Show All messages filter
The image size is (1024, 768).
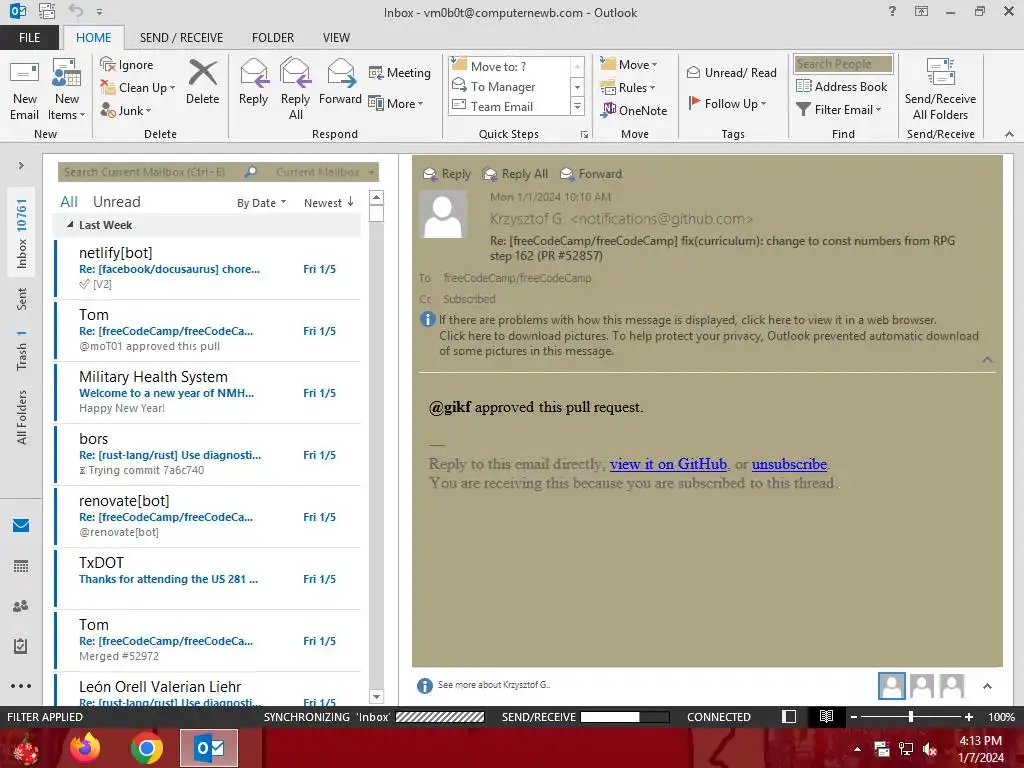click(x=69, y=202)
